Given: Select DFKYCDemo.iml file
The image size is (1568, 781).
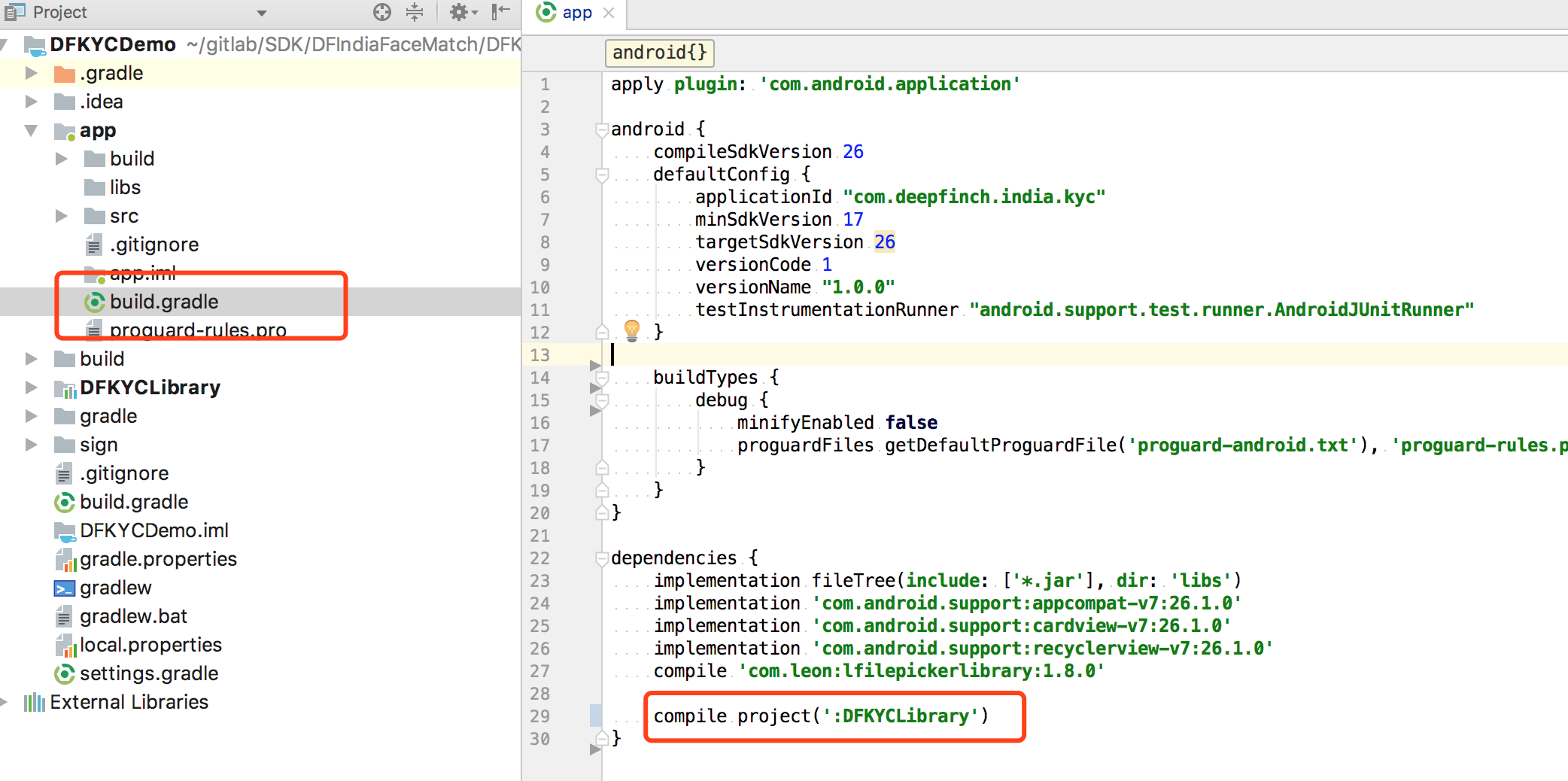Looking at the screenshot, I should [154, 530].
